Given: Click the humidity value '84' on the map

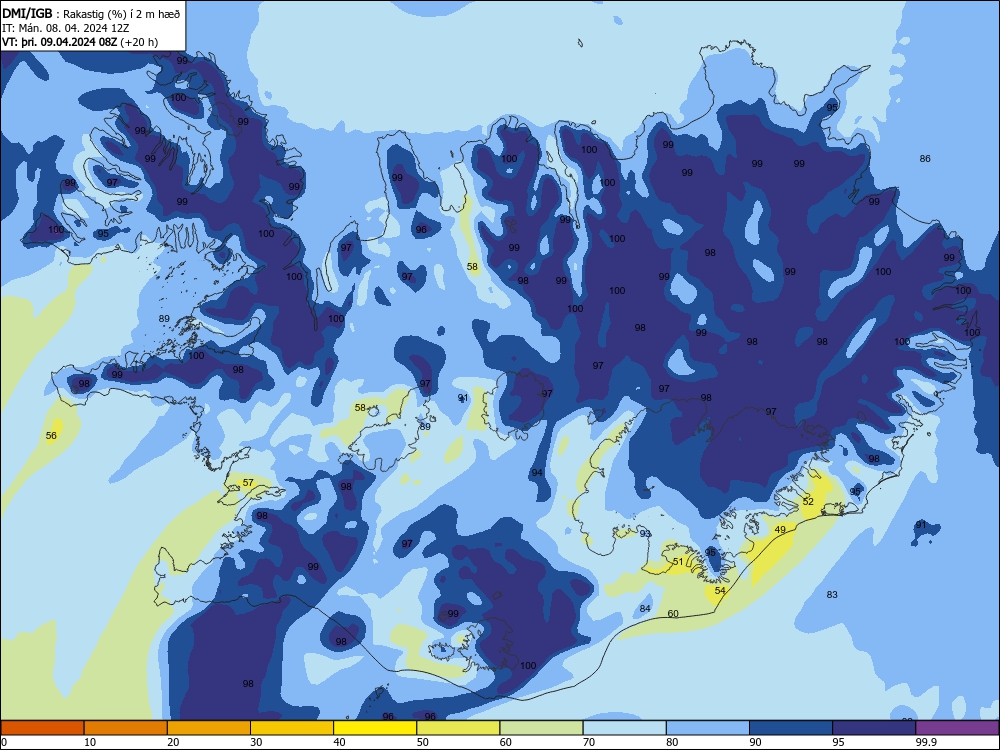Looking at the screenshot, I should [x=645, y=608].
